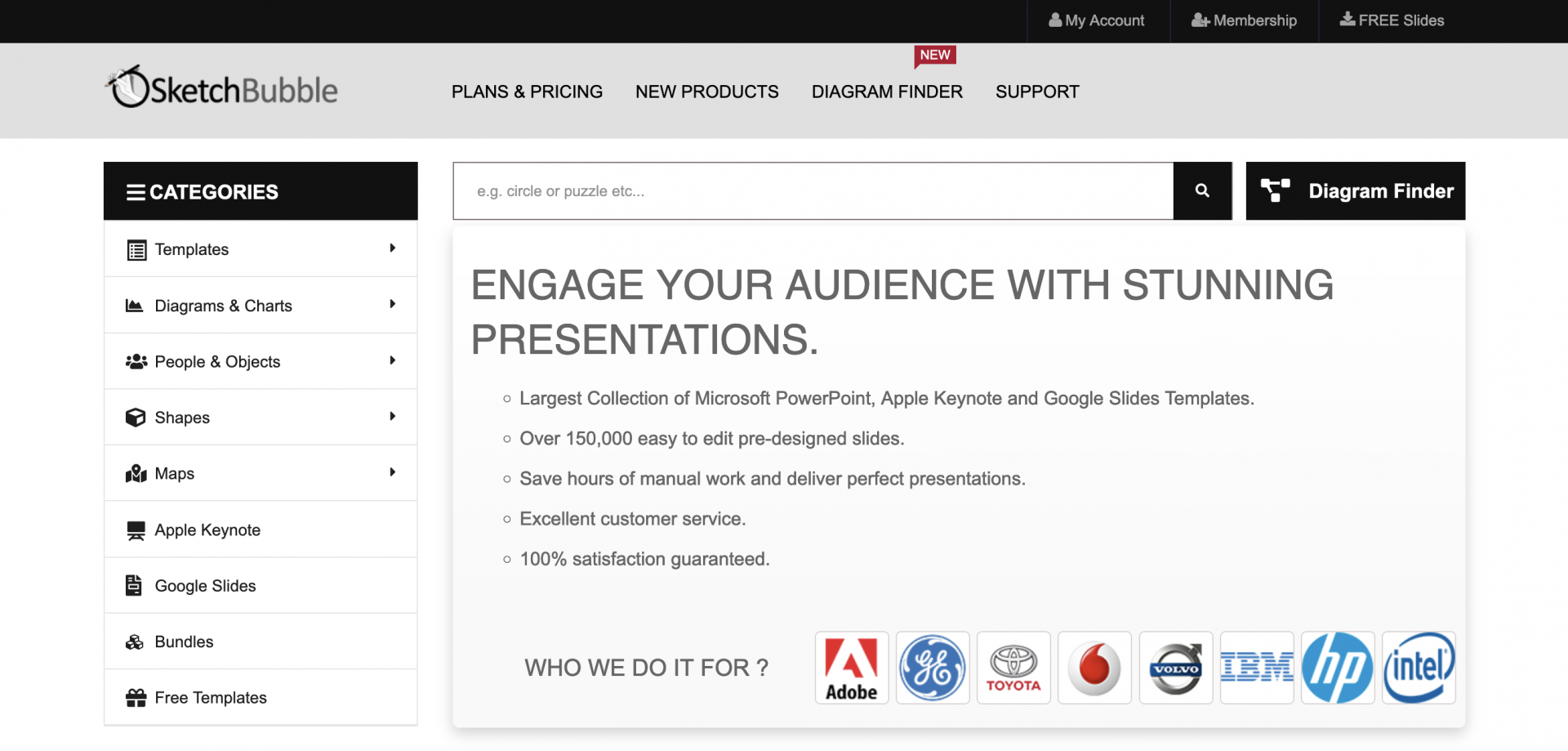Viewport: 1568px width, 751px height.
Task: Open the Plans & Pricing menu
Action: 527,92
